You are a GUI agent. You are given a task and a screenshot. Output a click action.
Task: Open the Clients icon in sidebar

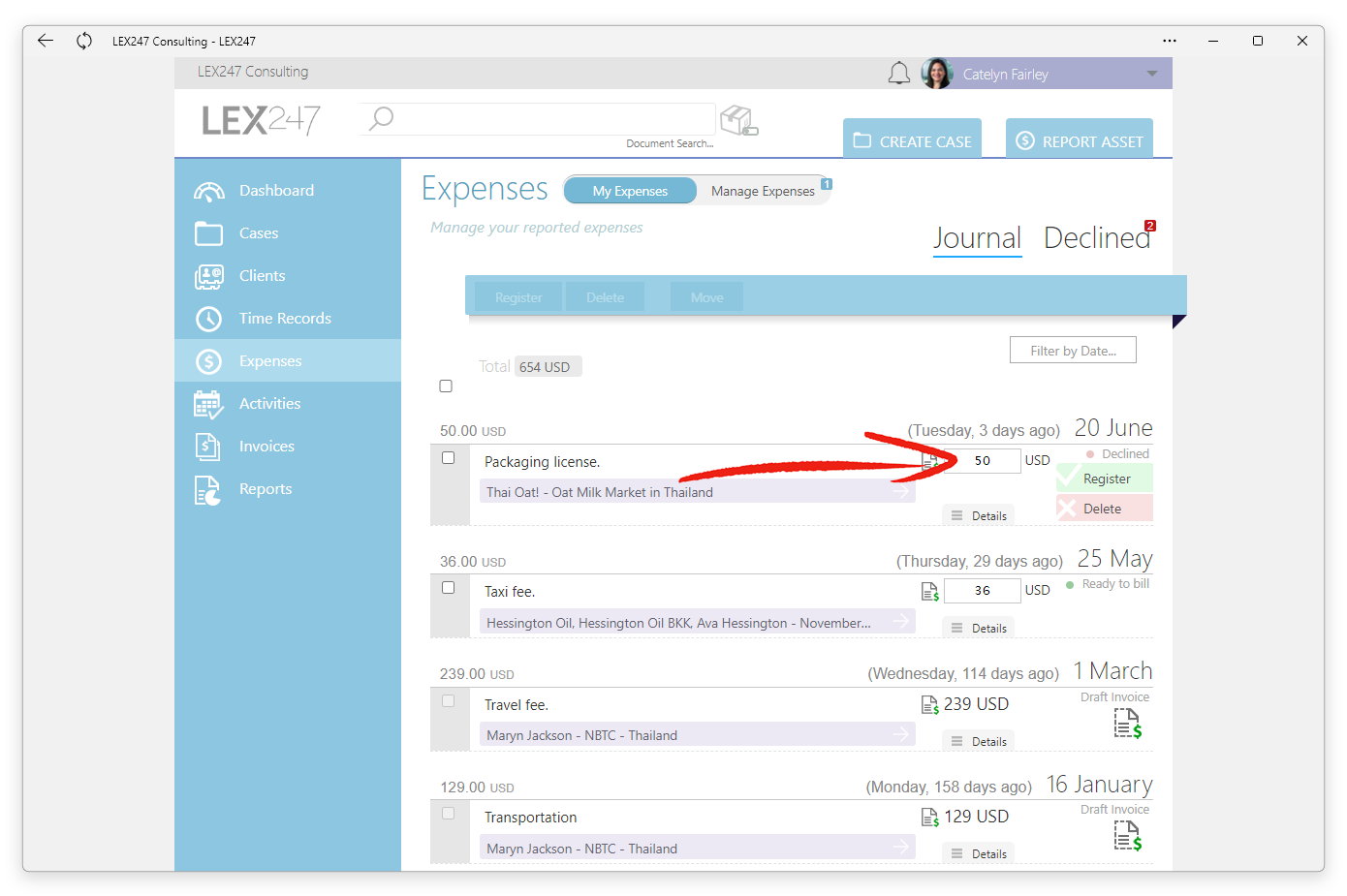coord(208,276)
